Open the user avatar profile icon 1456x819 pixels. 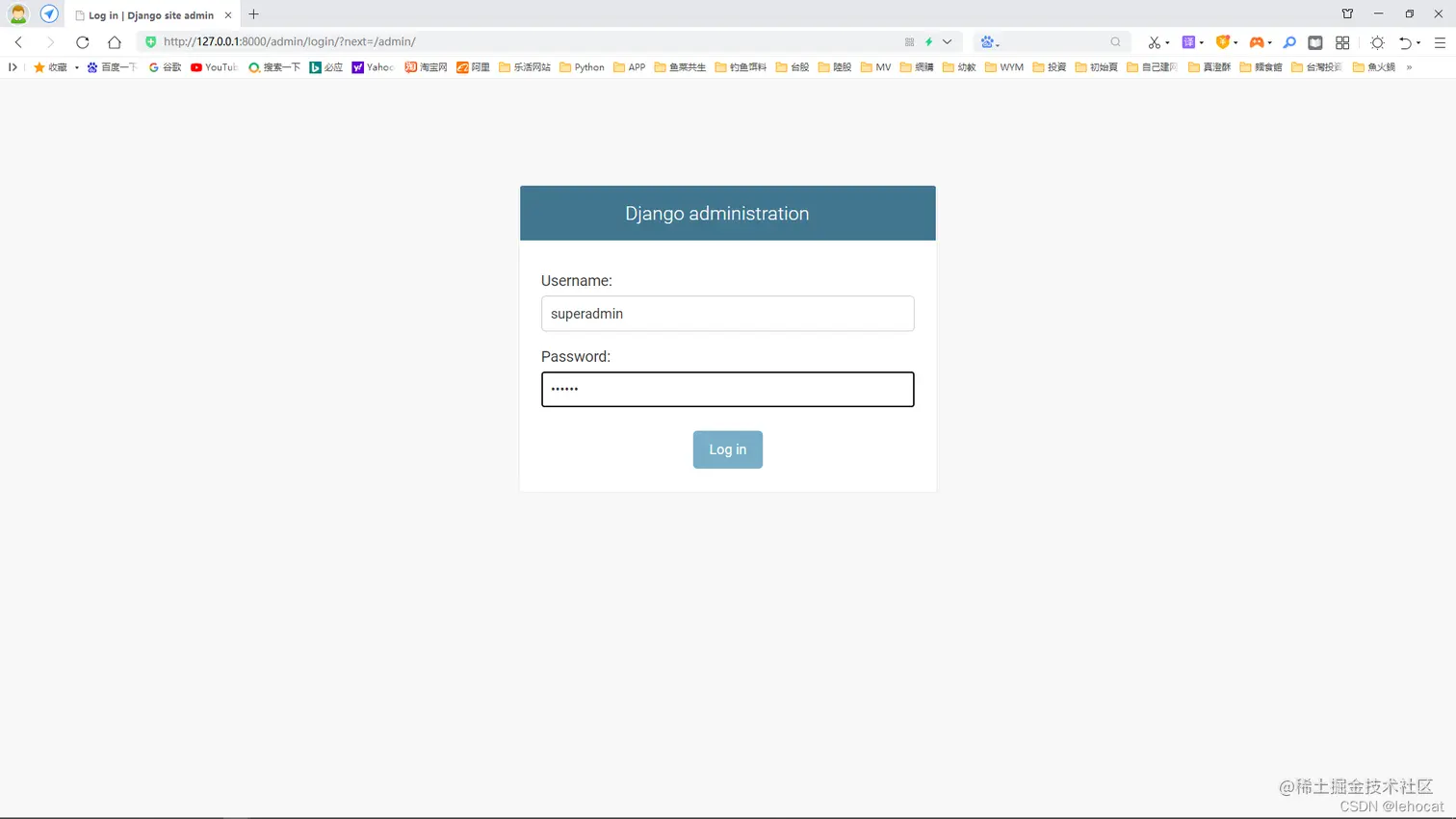18,14
